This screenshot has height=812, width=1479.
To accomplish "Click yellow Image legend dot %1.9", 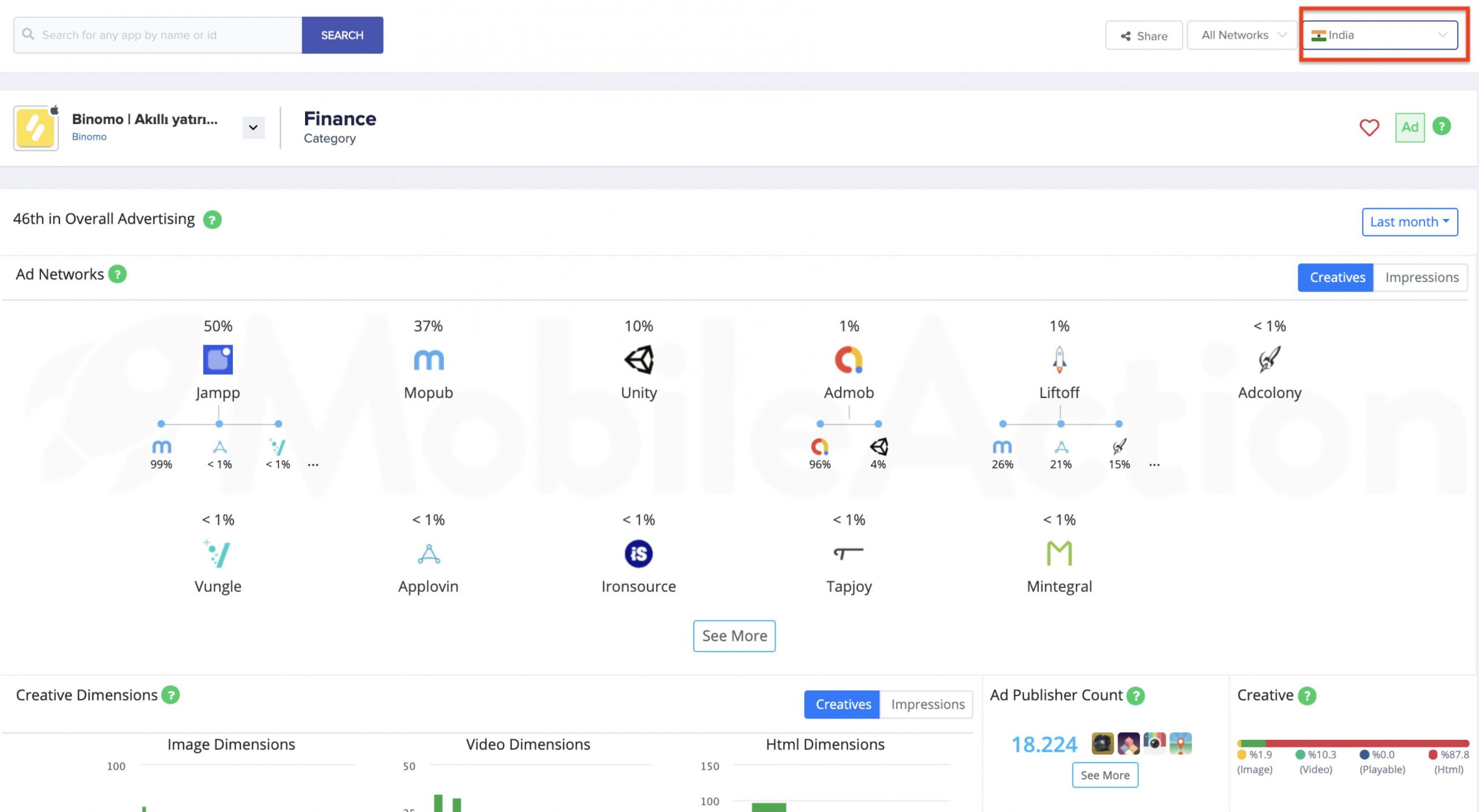I will point(1242,755).
